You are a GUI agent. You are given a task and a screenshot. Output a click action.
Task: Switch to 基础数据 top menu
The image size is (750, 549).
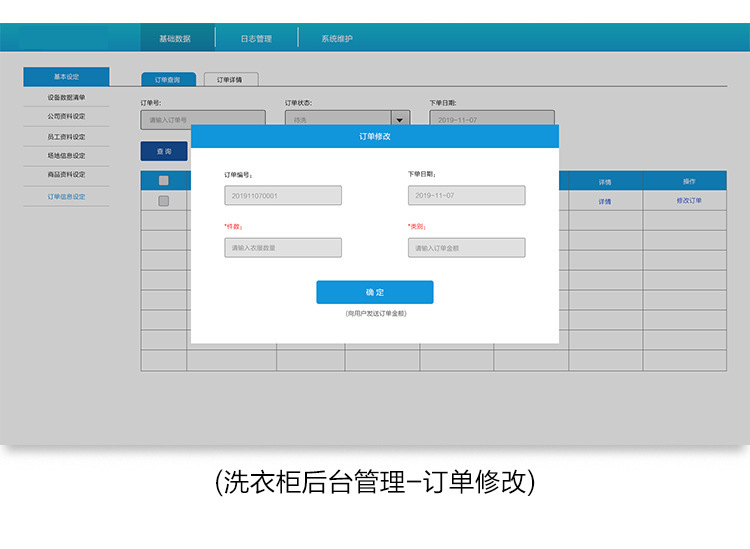tap(174, 39)
